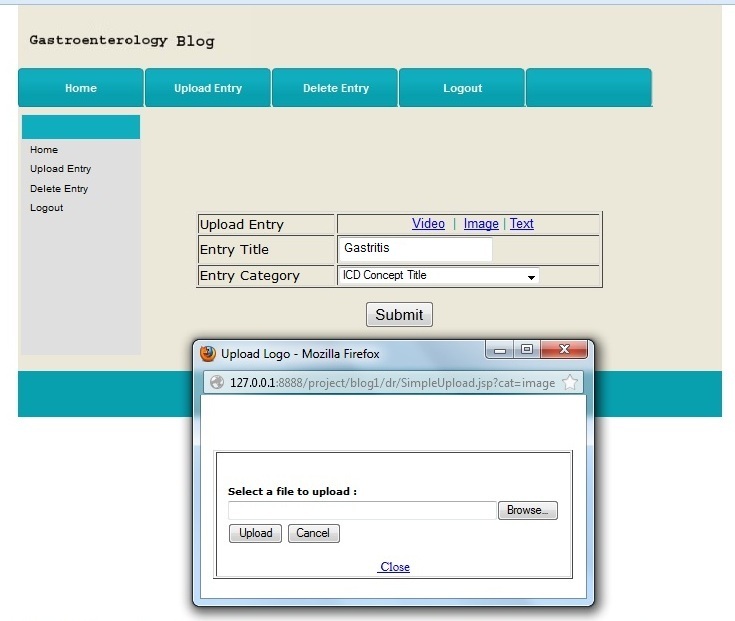Close the Upload Logo window with X
The width and height of the screenshot is (735, 621).
tap(565, 350)
